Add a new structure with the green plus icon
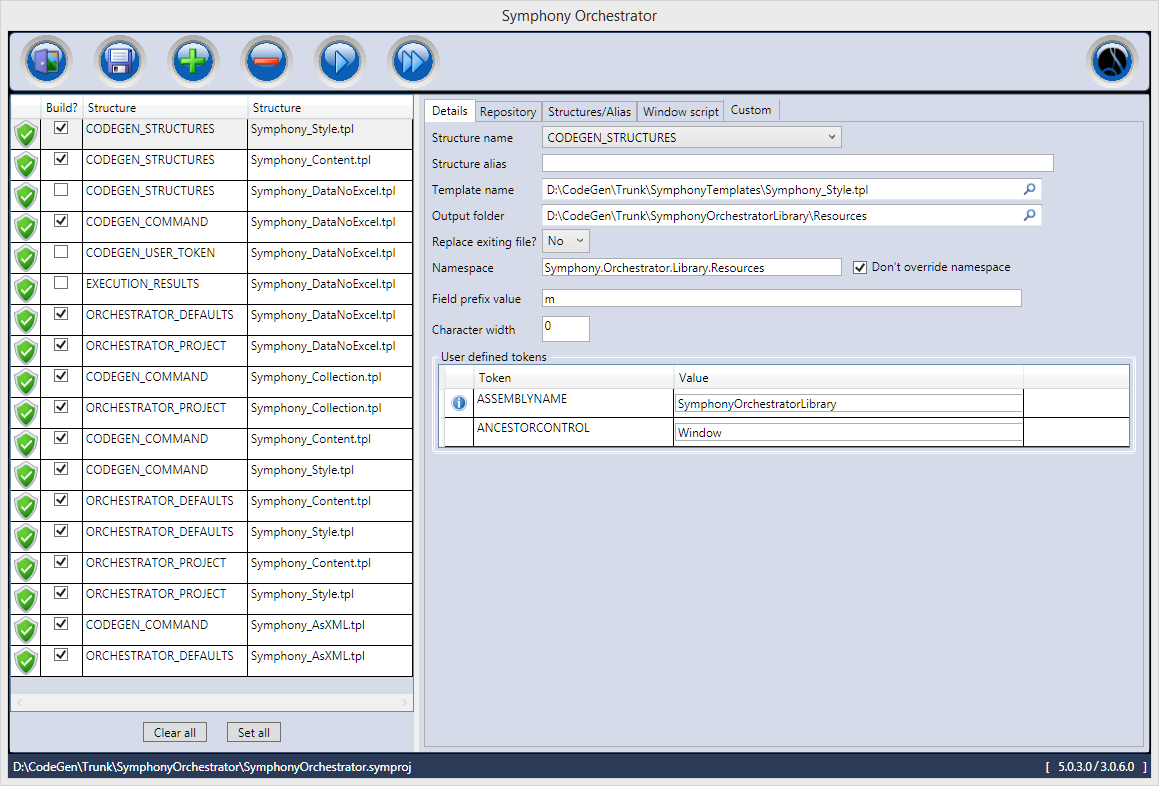 192,60
